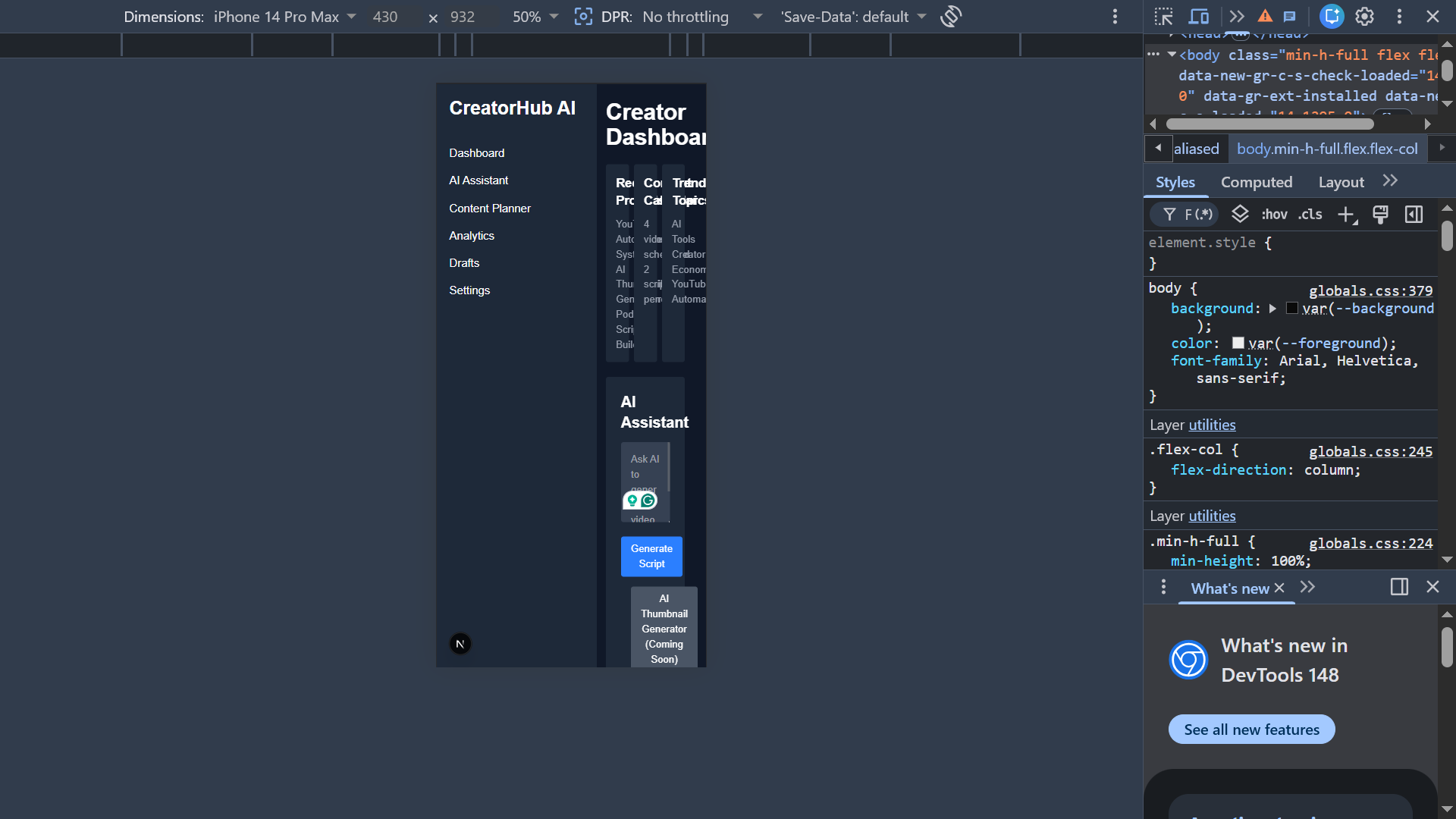Screen dimensions: 1456x819
Task: Open Settings sidebar link
Action: 469,290
